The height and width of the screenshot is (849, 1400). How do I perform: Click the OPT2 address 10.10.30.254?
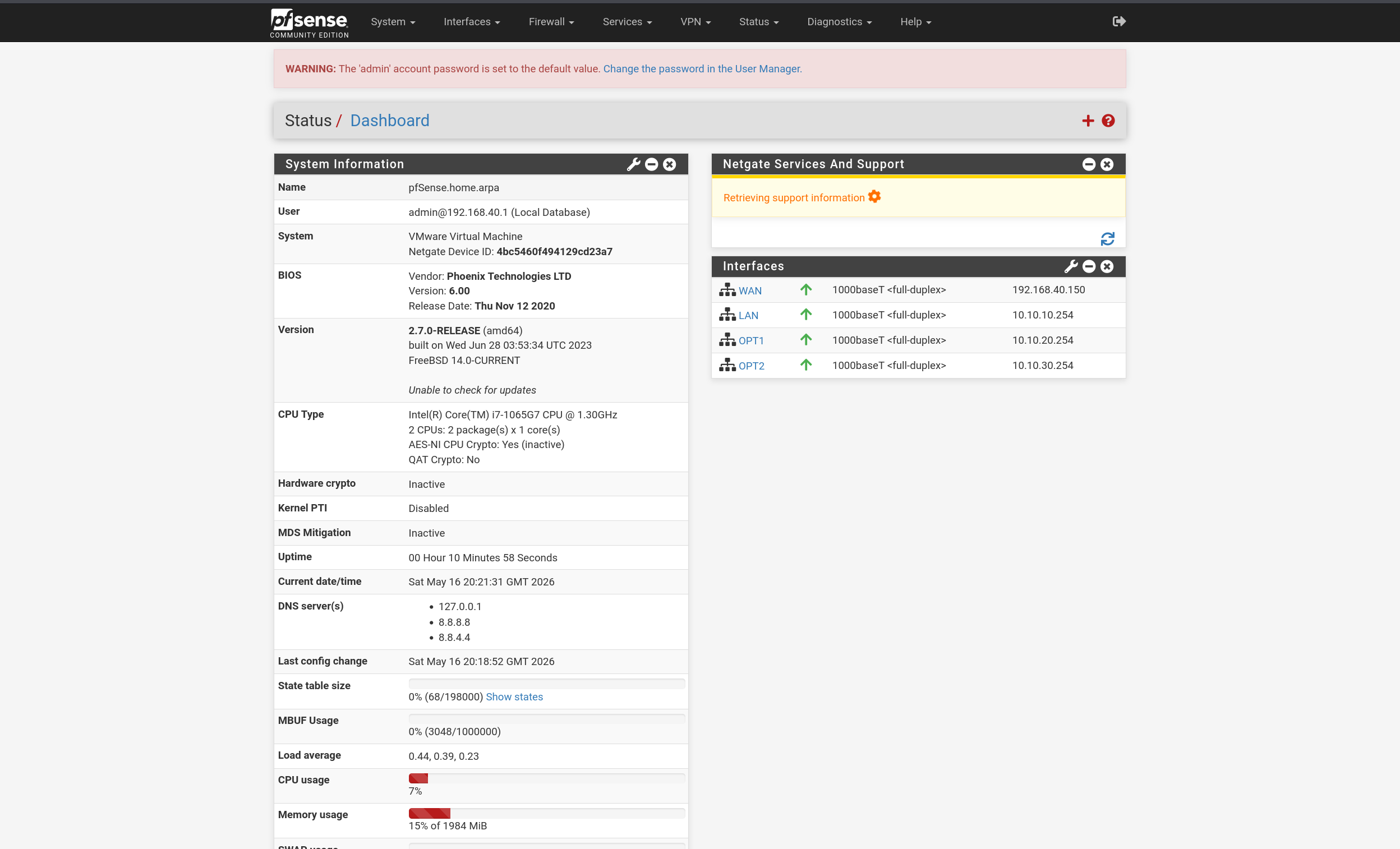[1043, 365]
